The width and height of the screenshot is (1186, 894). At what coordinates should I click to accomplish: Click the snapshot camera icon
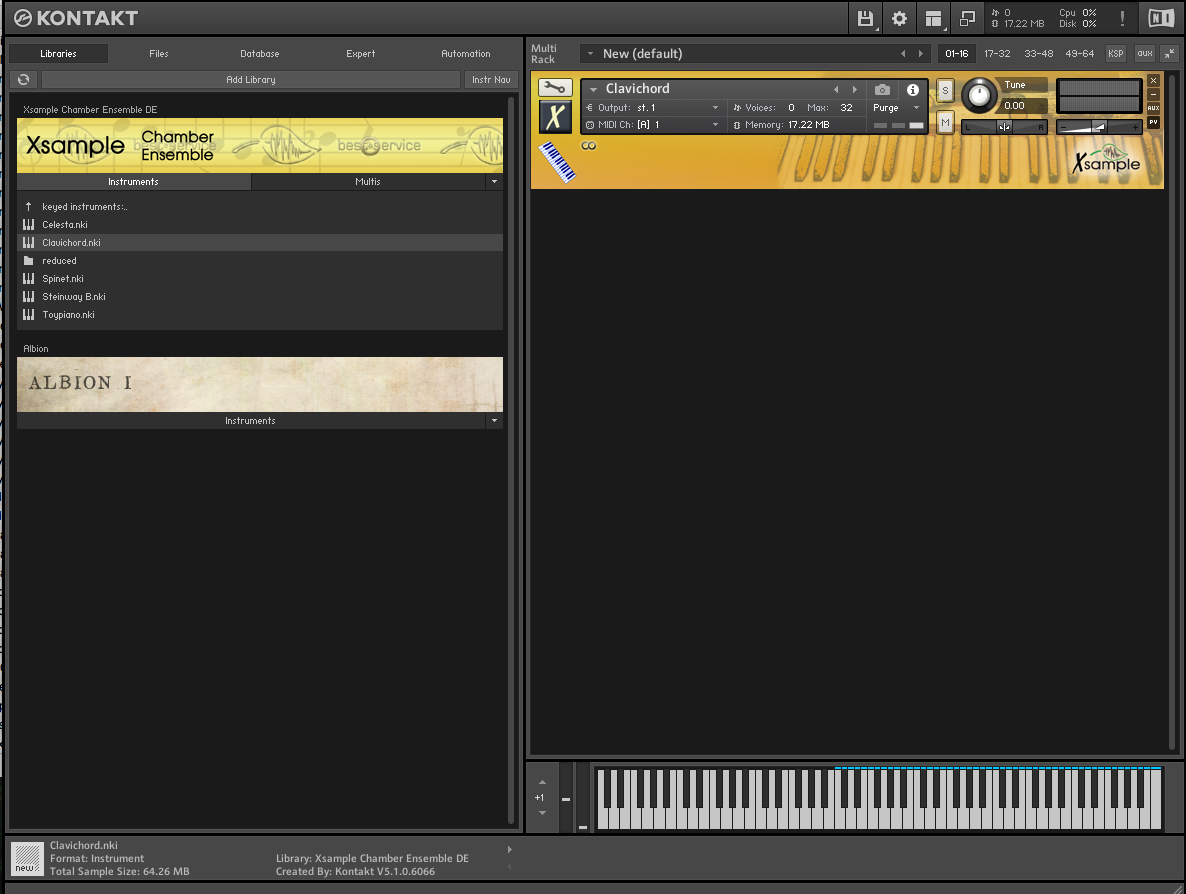click(882, 89)
